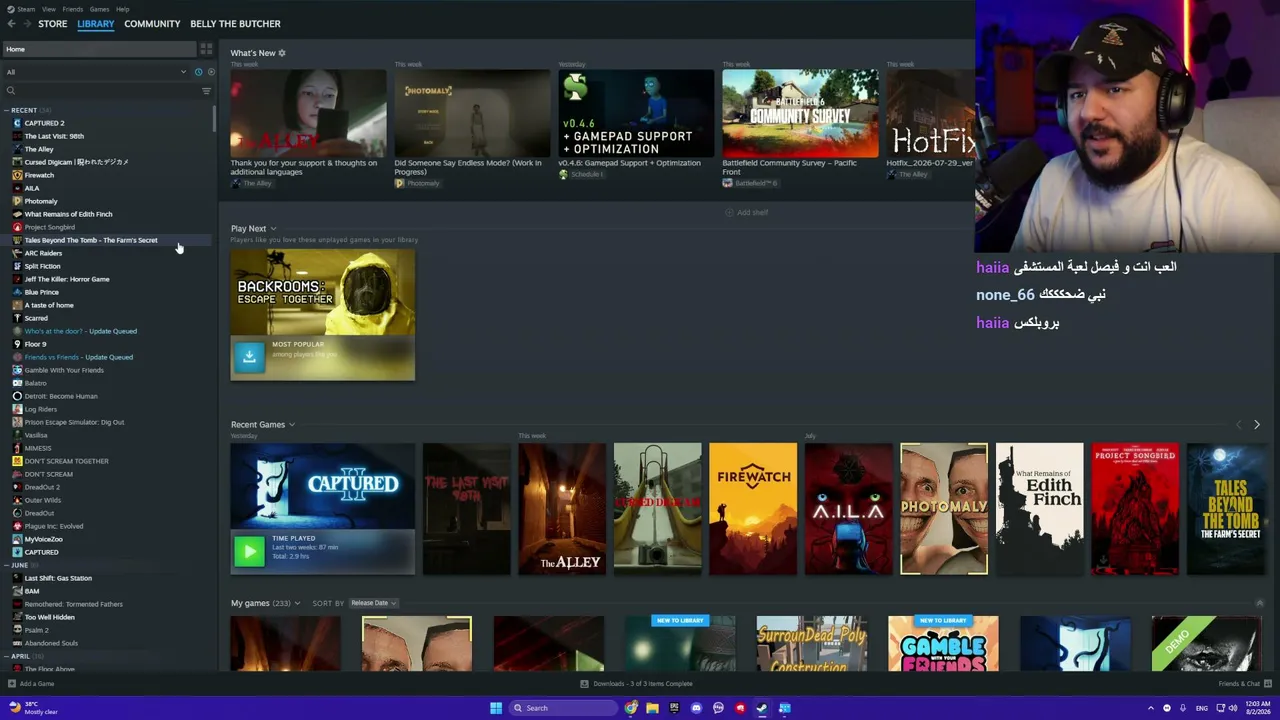Select Blue Prince in the sidebar

(41, 292)
